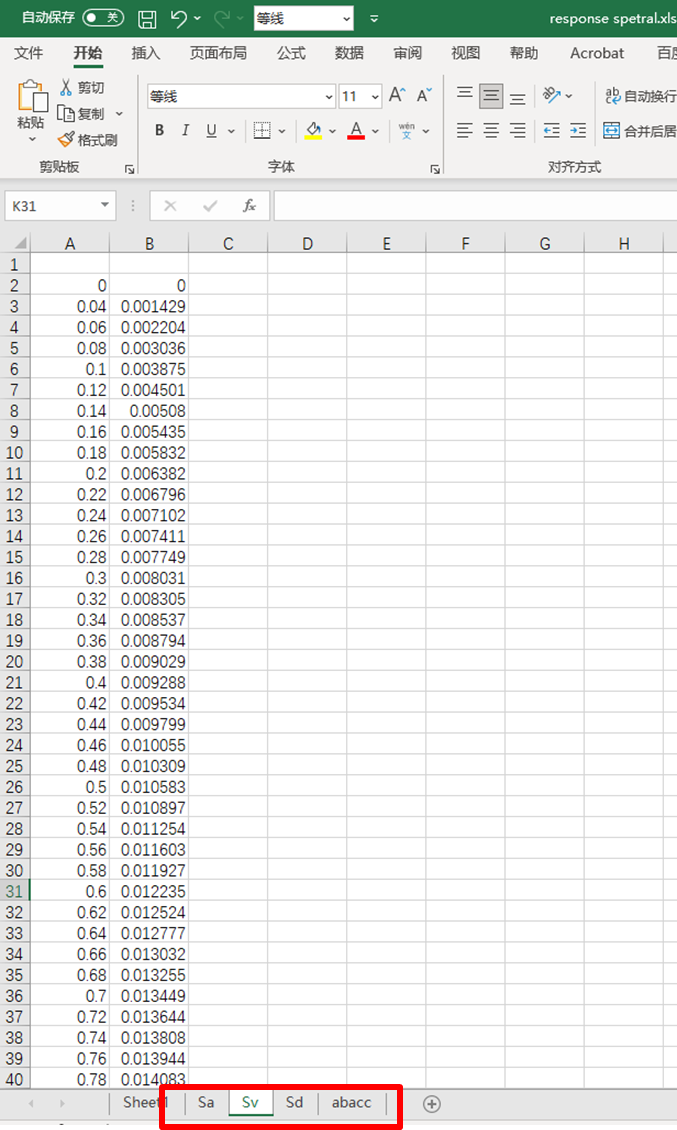Image resolution: width=677 pixels, height=1130 pixels.
Task: Open the 字体 dialog launcher
Action: (x=435, y=169)
